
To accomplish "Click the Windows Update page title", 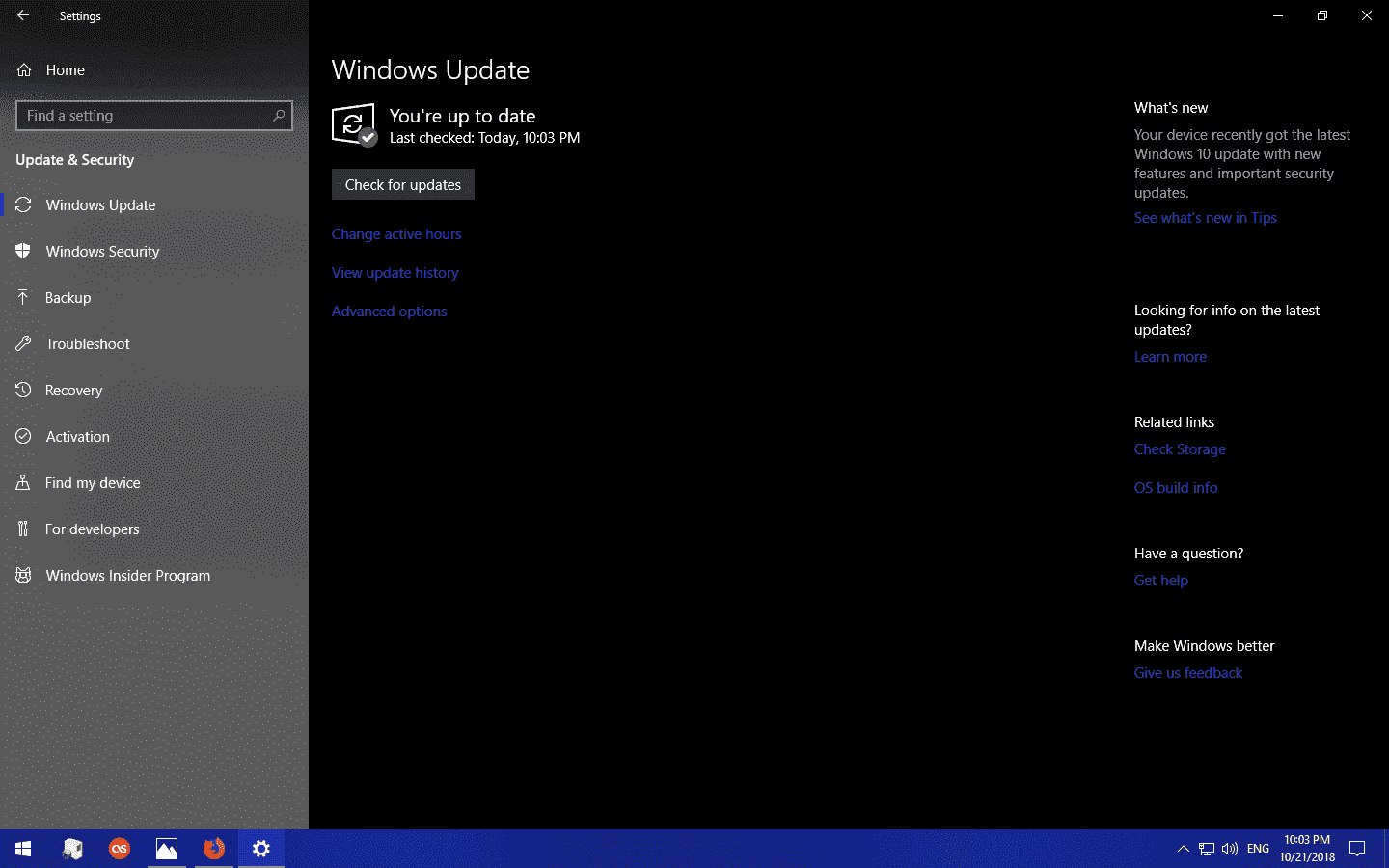I will (x=430, y=70).
